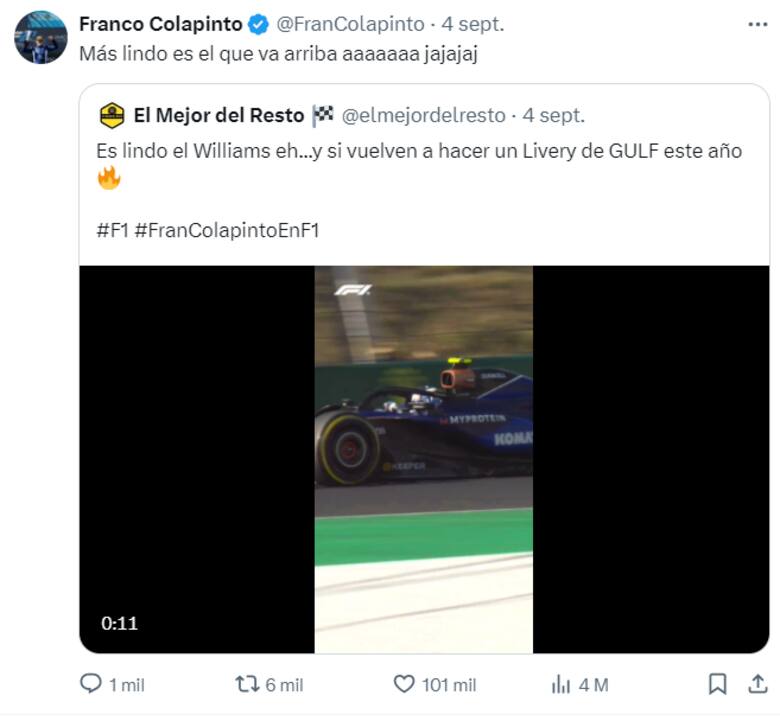780x721 pixels.
Task: Click the reply speech bubble icon
Action: (x=91, y=684)
